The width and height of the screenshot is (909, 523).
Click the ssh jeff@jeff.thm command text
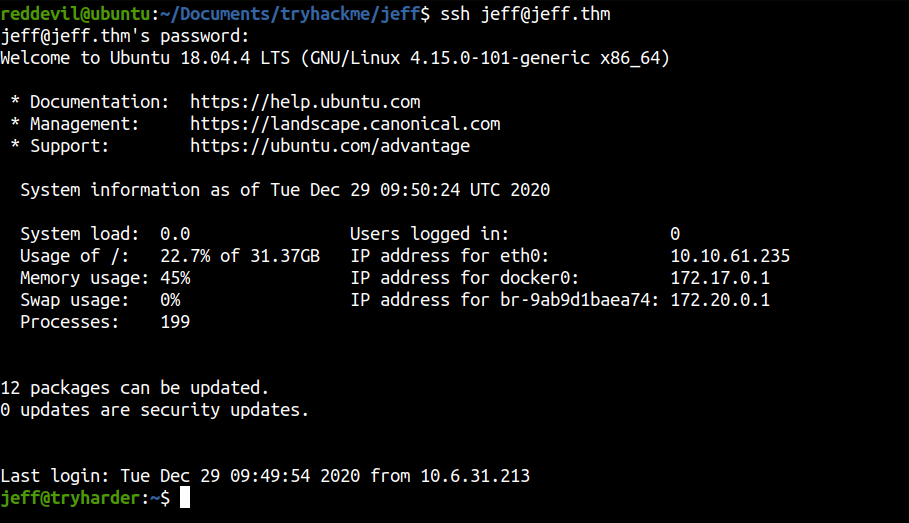pyautogui.click(x=525, y=14)
